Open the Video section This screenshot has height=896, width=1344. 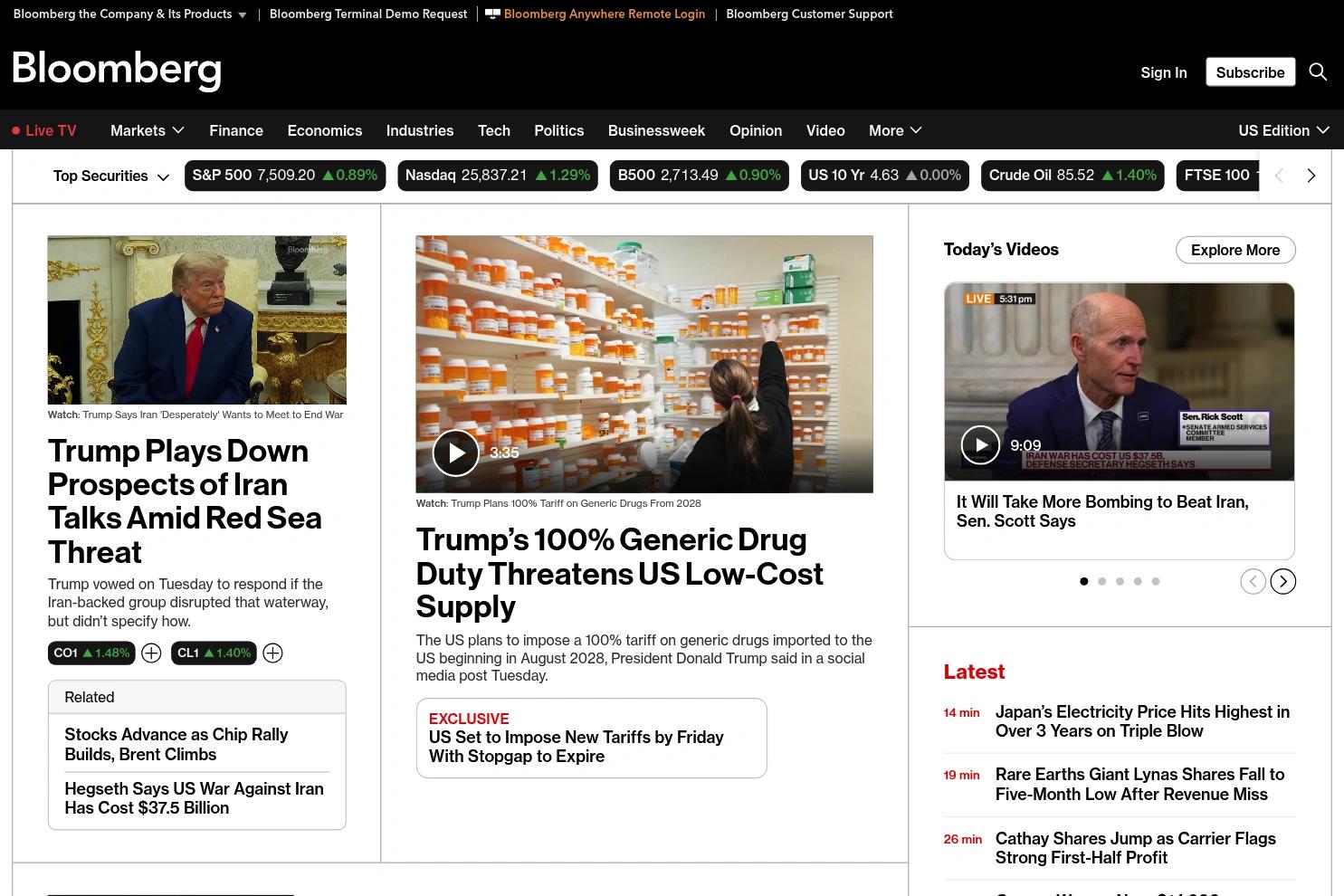point(825,130)
